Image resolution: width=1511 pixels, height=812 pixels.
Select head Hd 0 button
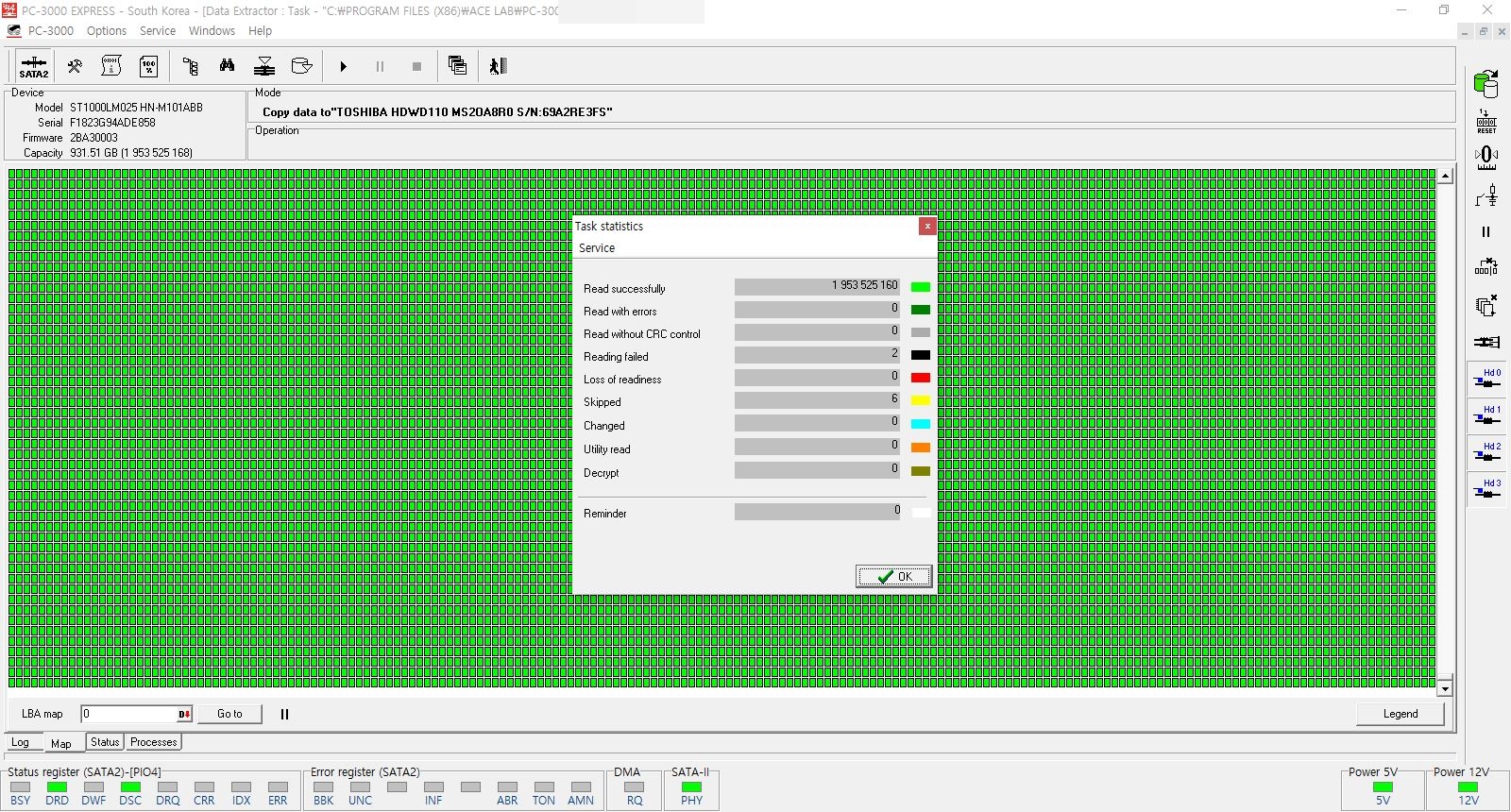(1487, 379)
